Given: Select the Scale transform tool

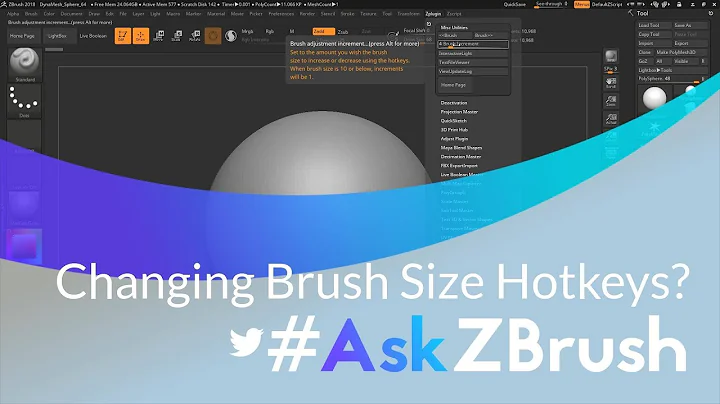Looking at the screenshot, I should (x=176, y=36).
